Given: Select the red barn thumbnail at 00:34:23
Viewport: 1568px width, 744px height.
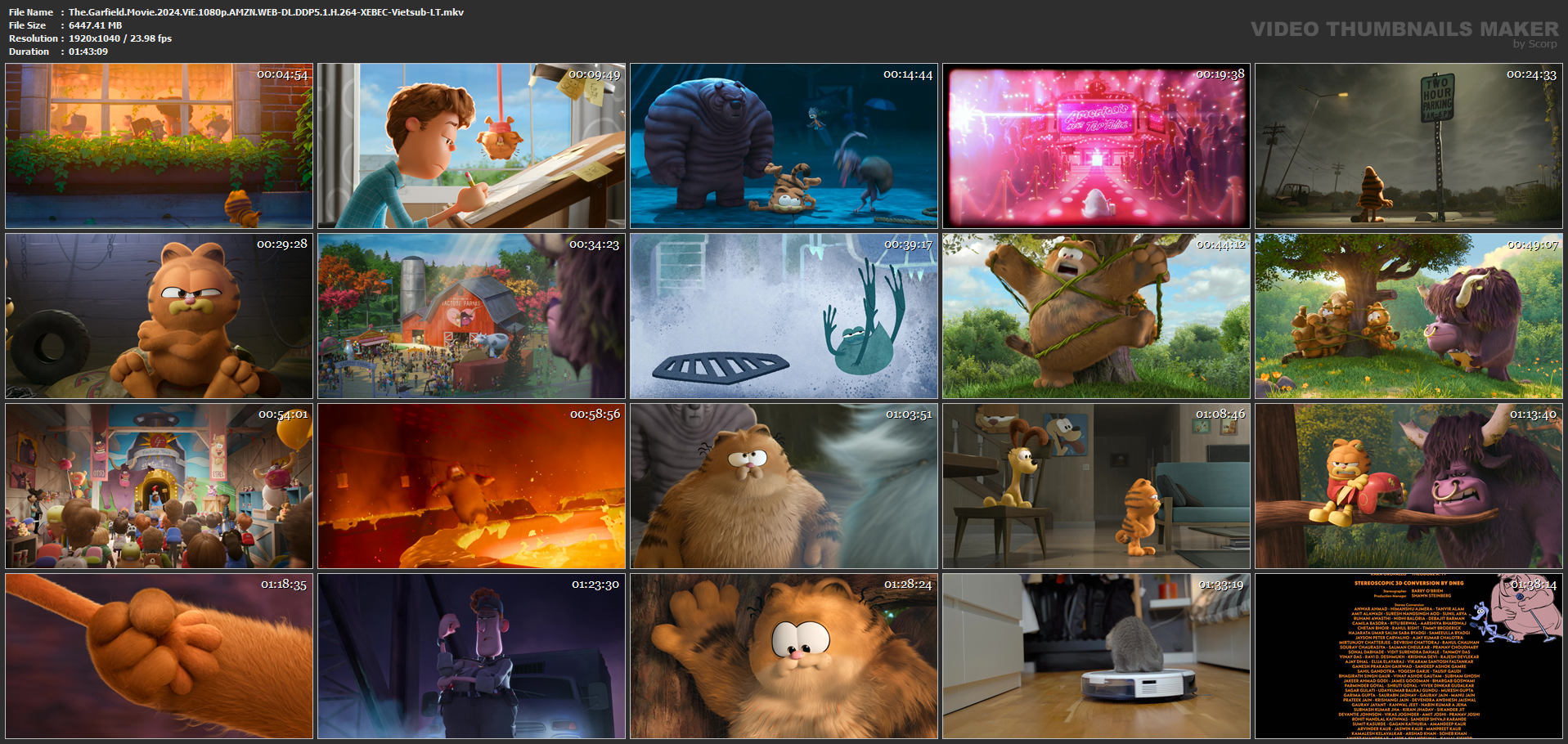Looking at the screenshot, I should (471, 316).
